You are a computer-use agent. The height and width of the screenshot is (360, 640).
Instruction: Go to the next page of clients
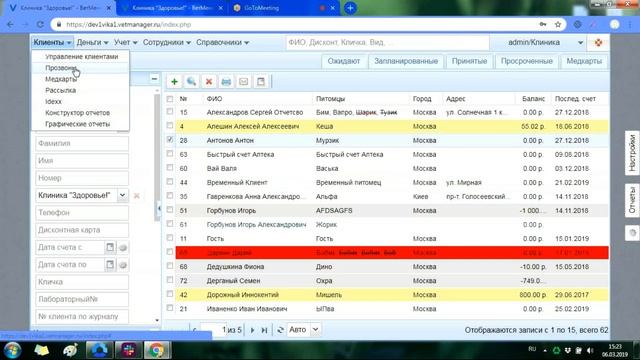(252, 330)
